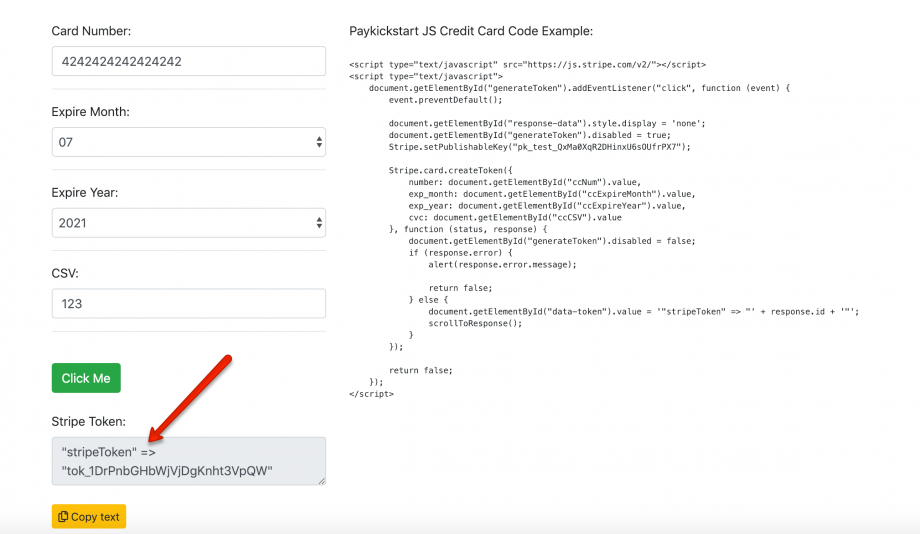
Task: Click the 'Stripe Token:' label
Action: point(89,421)
